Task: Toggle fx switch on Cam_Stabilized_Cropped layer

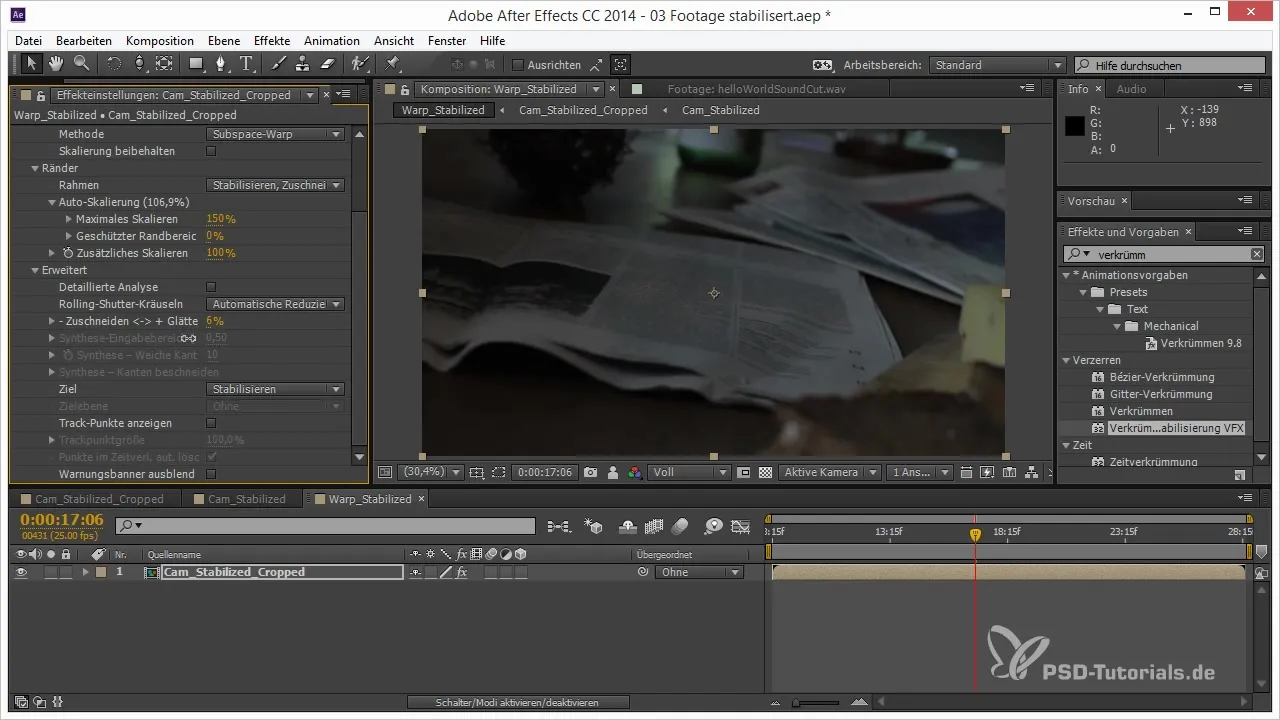Action: pos(462,573)
